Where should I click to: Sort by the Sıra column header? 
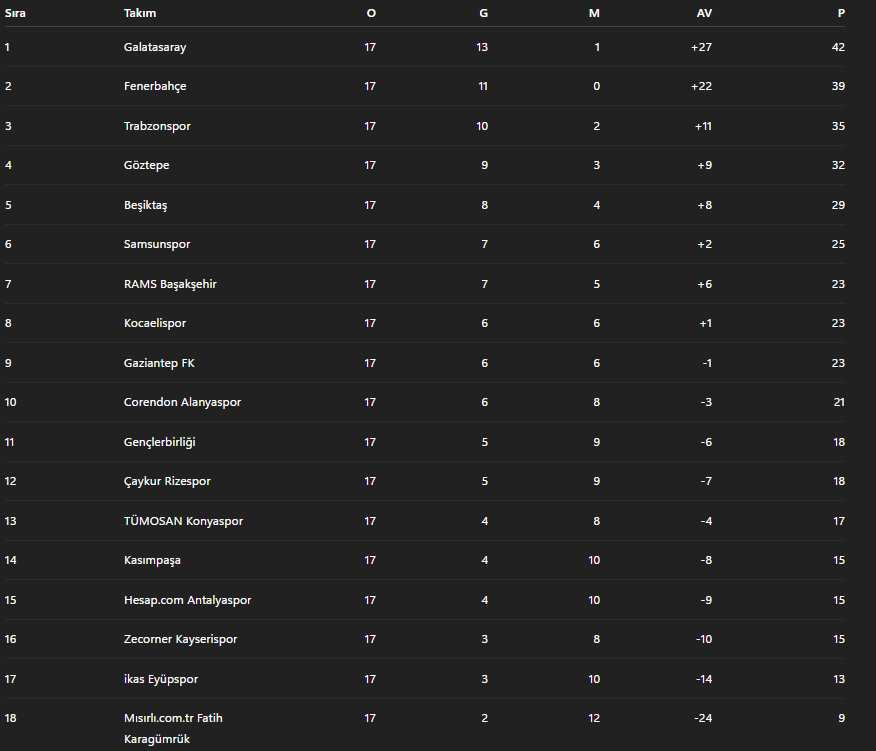[15, 13]
